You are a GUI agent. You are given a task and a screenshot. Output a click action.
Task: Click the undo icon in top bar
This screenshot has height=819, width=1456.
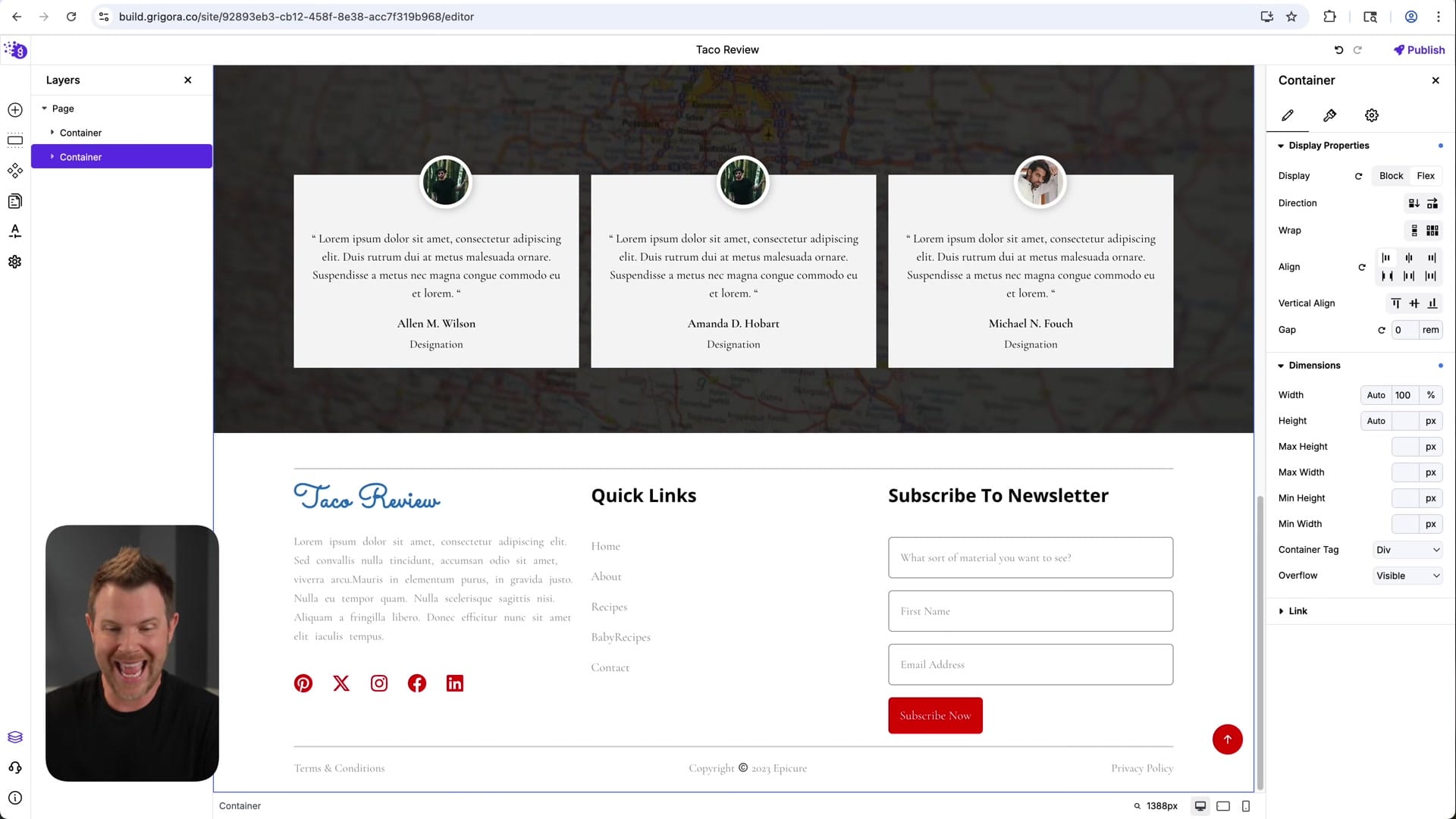[x=1338, y=50]
